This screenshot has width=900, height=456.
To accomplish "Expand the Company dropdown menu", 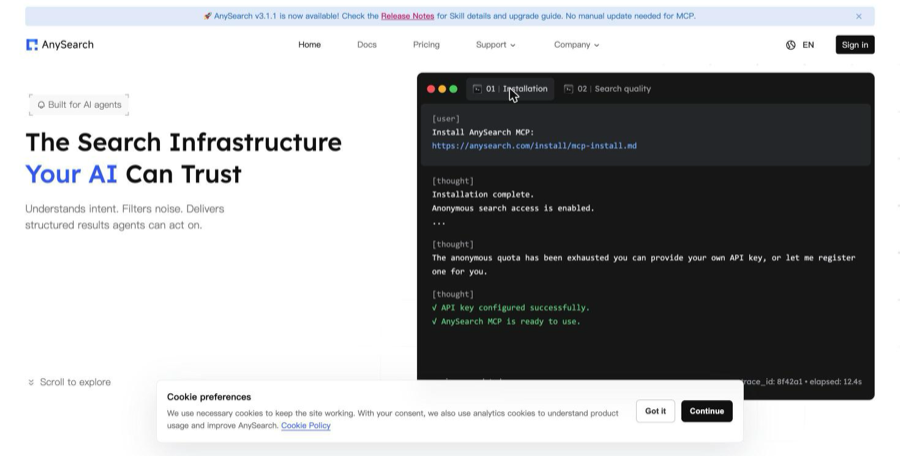I will 576,45.
